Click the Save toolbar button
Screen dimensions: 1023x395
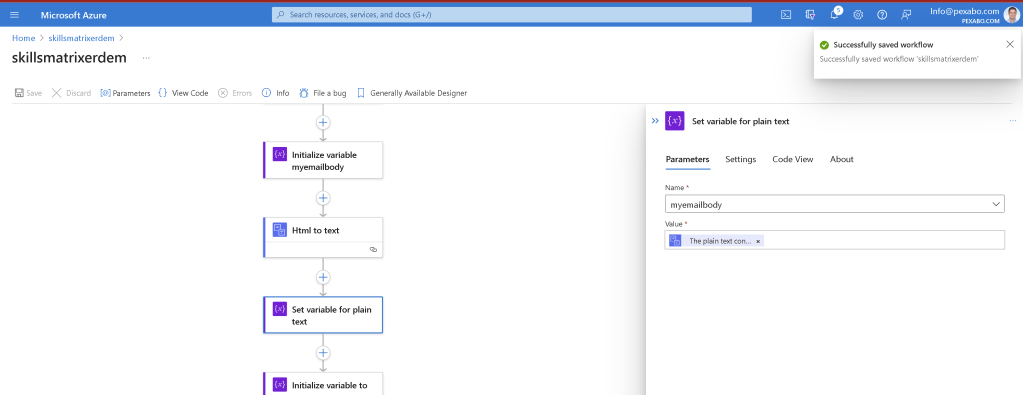[x=28, y=93]
